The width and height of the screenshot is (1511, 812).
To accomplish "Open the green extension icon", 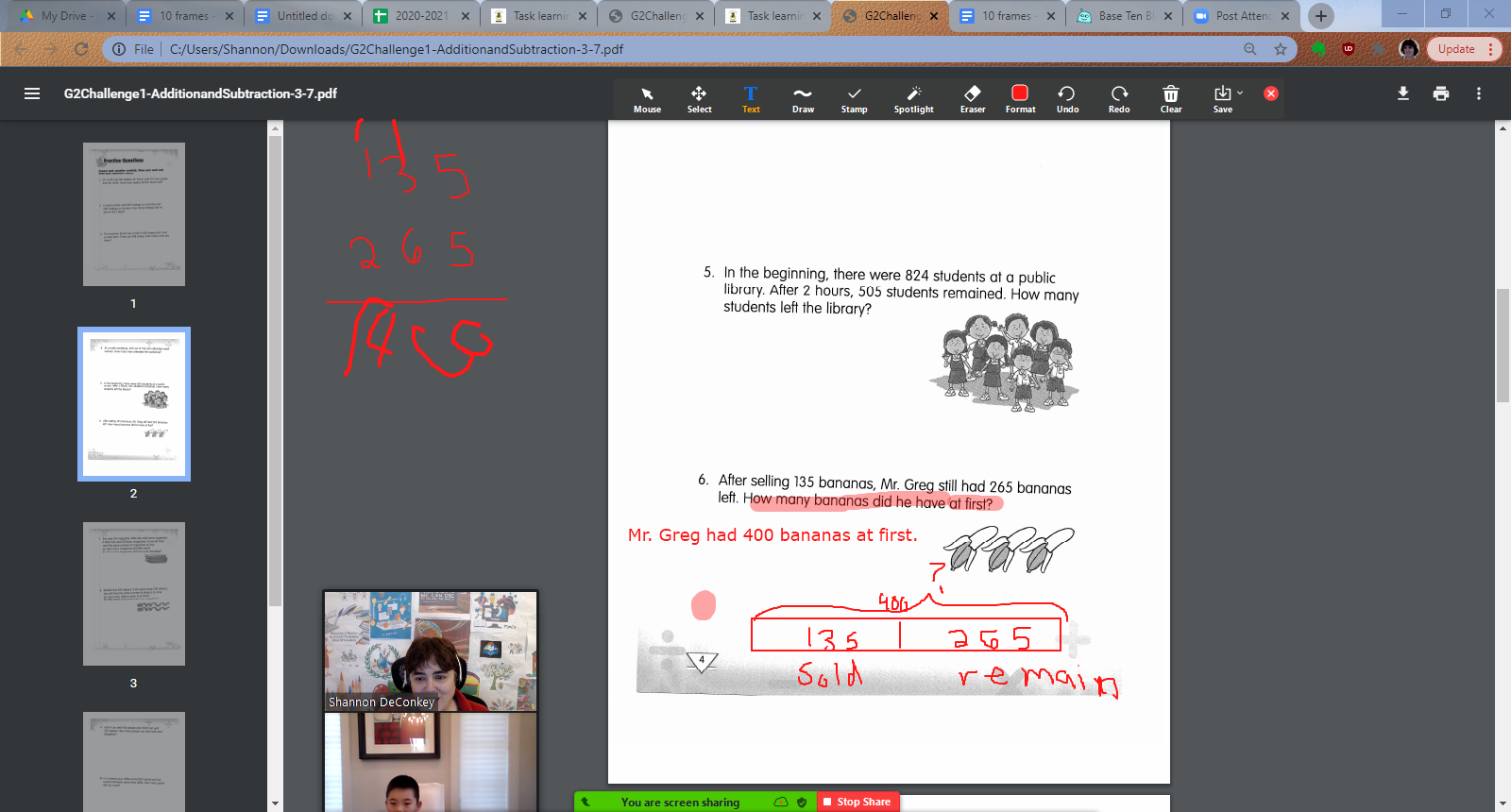I will pos(1319,49).
